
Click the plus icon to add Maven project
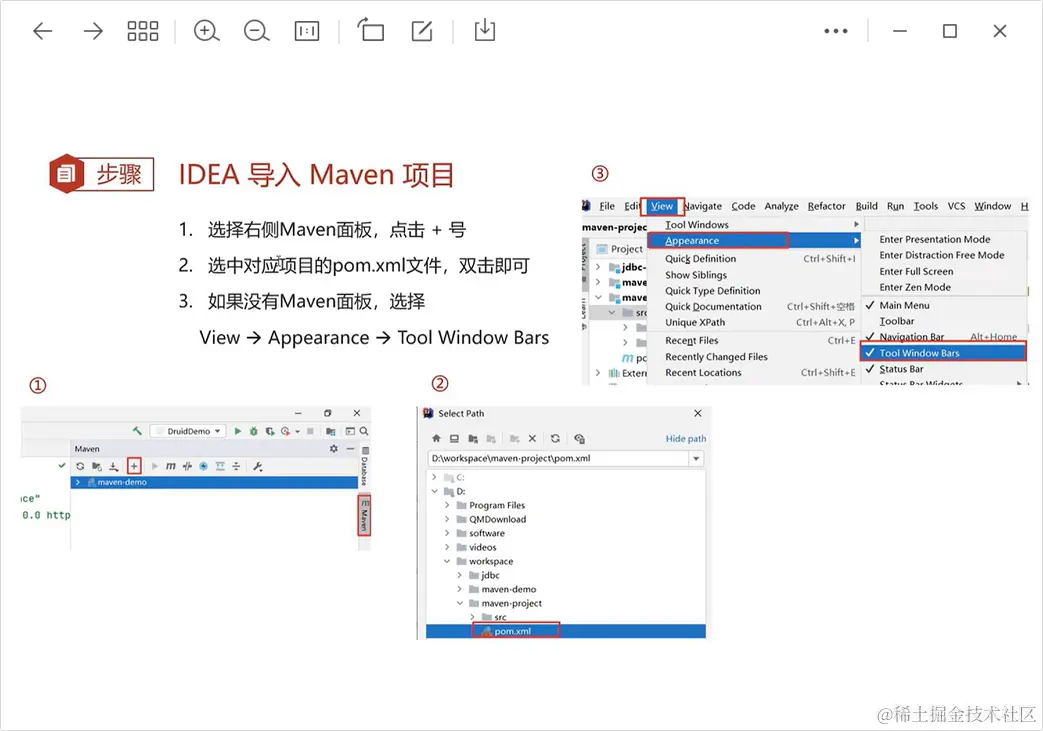[134, 466]
